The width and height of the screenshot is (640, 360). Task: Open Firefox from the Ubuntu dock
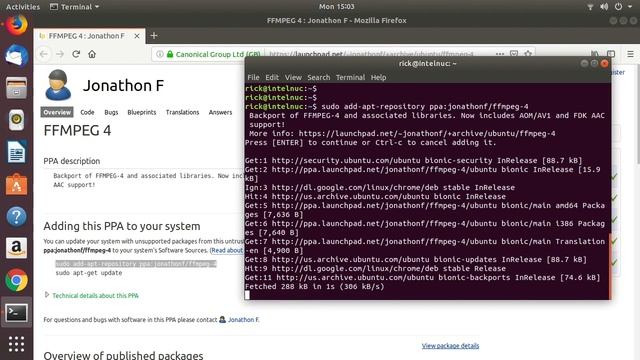(x=16, y=24)
